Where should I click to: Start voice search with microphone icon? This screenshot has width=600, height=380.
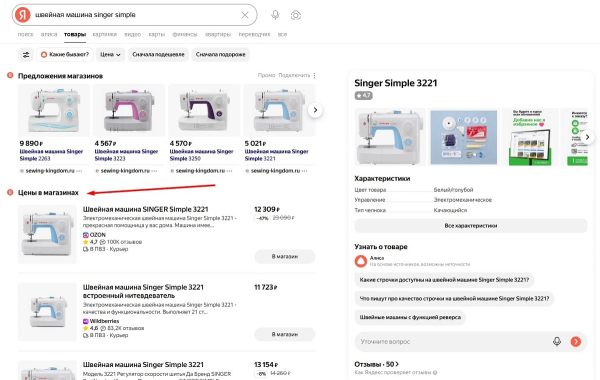coord(275,15)
